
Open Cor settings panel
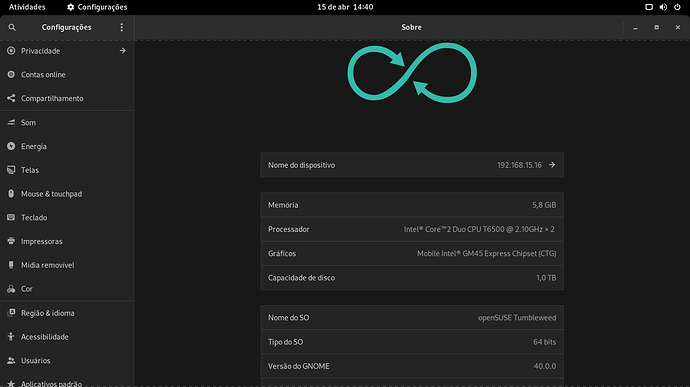point(67,289)
